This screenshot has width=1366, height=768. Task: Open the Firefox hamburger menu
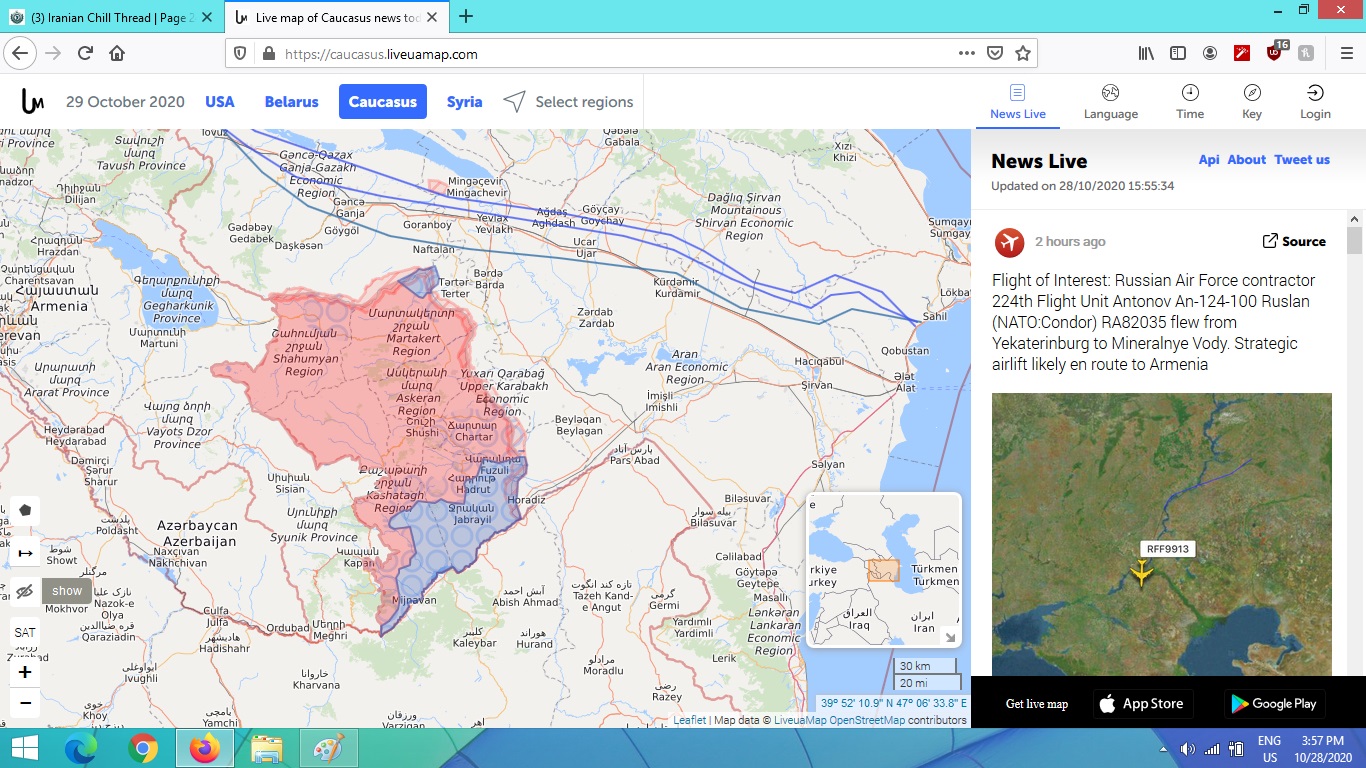[x=1346, y=53]
